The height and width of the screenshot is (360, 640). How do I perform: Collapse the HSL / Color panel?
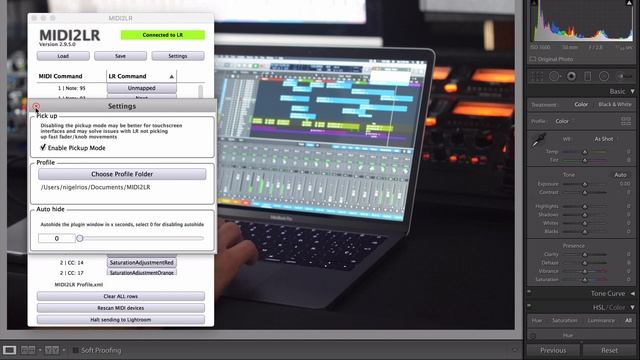pyautogui.click(x=632, y=307)
